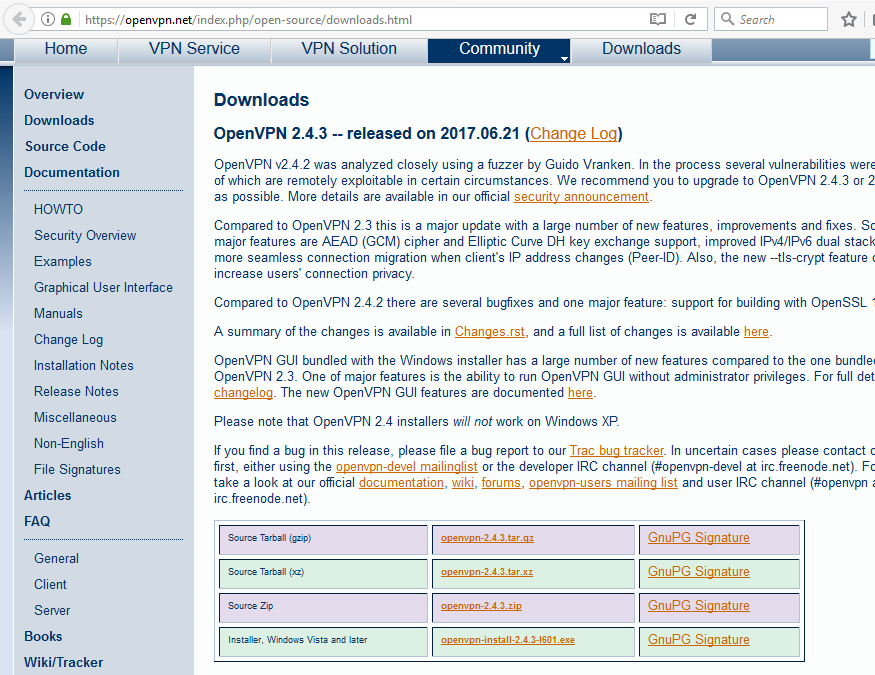
Task: Open the Downloads top navigation tab
Action: click(641, 49)
